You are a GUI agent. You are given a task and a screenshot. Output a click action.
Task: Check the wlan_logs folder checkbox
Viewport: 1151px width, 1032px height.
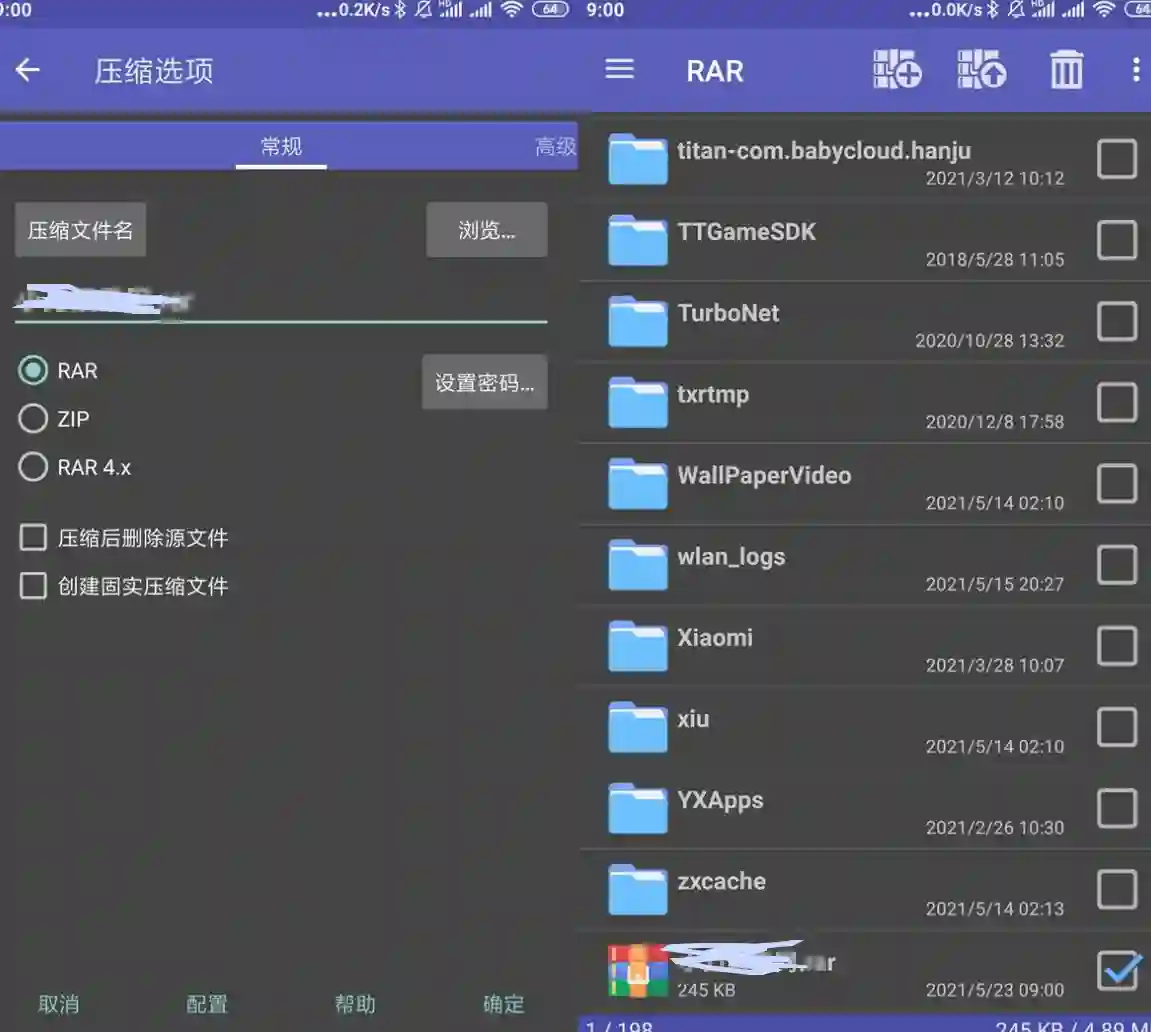1116,564
